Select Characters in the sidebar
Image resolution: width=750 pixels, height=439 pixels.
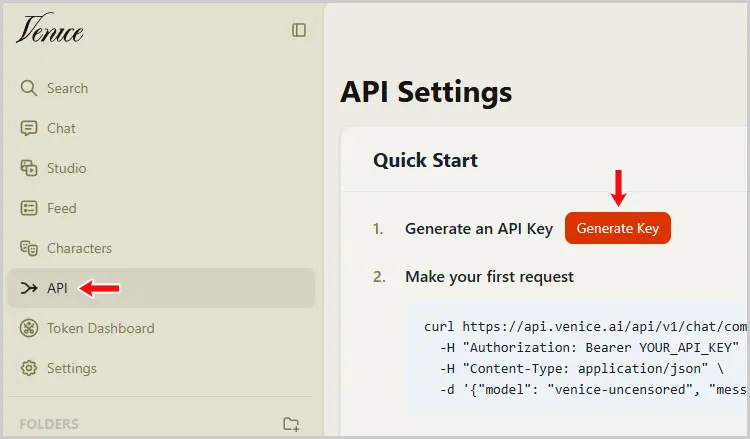[x=161, y=248]
